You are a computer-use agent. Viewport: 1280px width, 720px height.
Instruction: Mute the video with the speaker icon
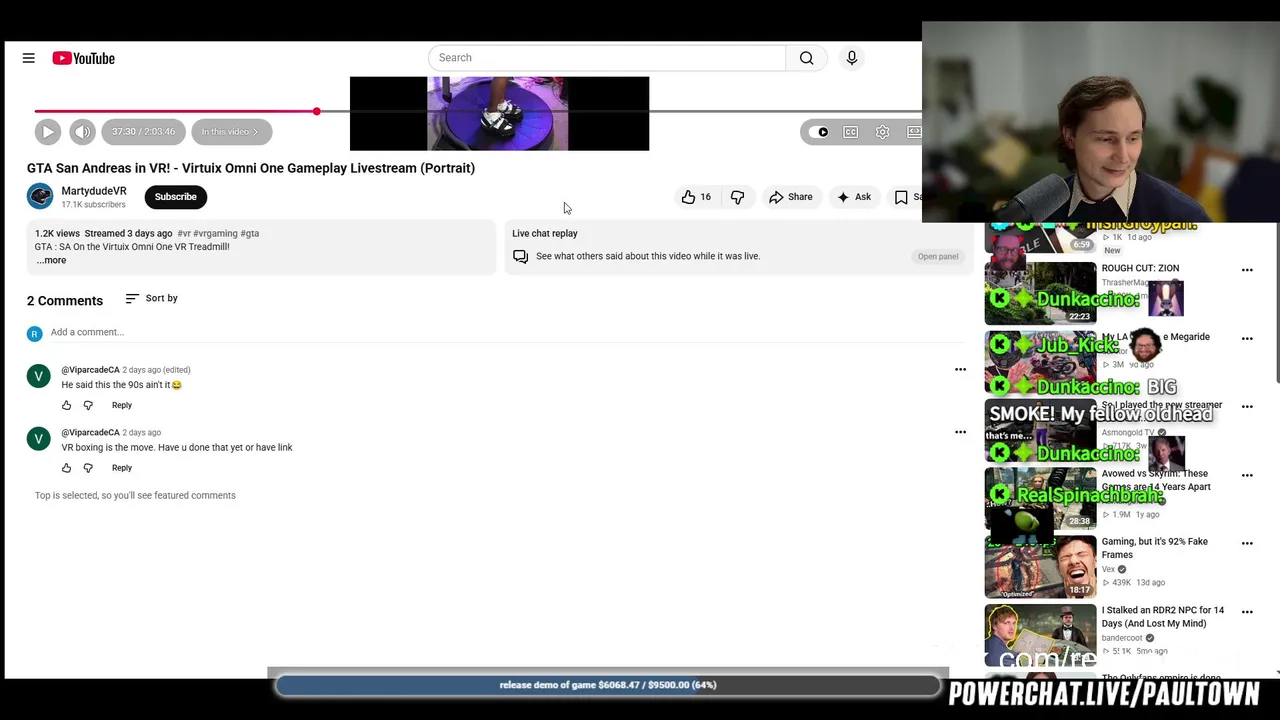coord(83,132)
